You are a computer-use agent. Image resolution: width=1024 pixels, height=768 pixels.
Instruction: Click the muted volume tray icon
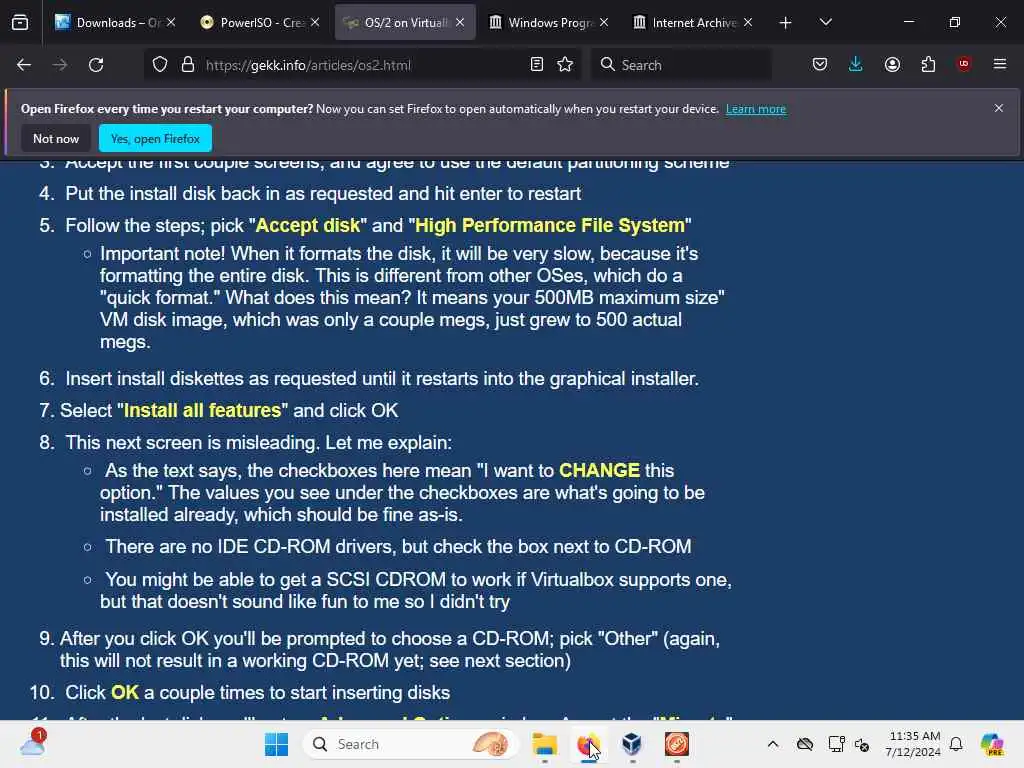coord(862,744)
